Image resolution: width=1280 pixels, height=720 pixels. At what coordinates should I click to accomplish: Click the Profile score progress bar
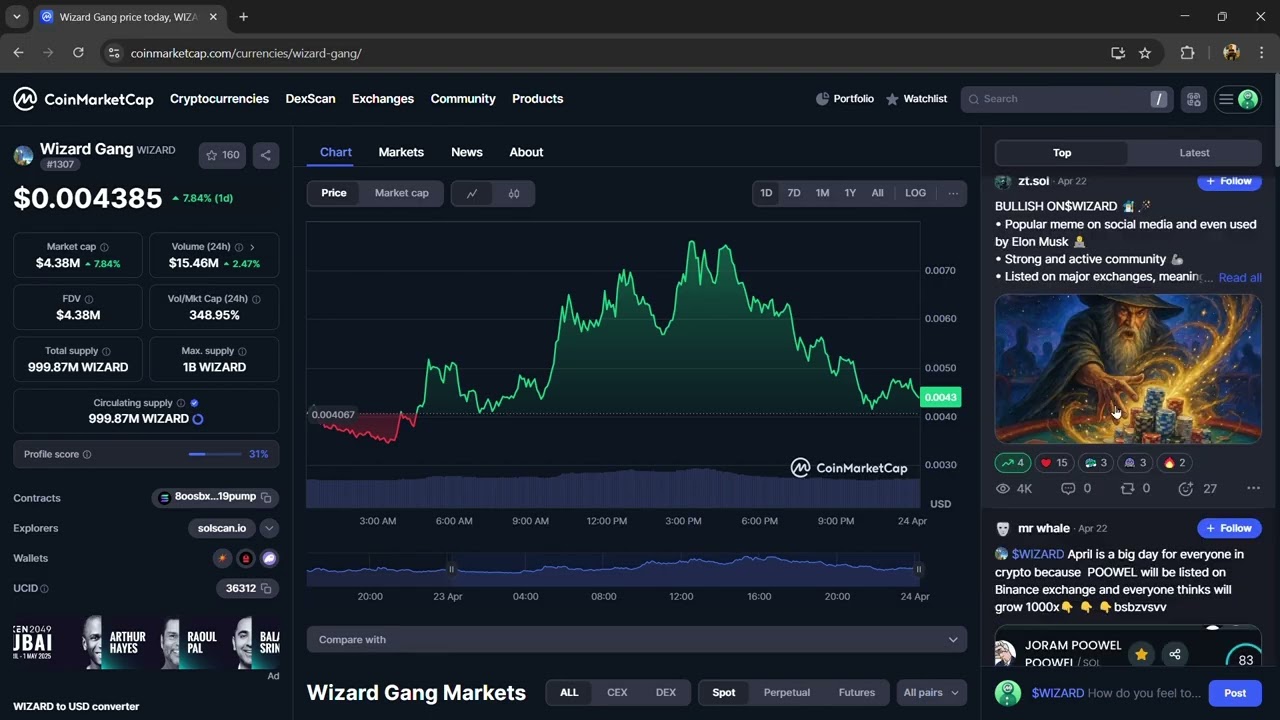click(x=215, y=454)
